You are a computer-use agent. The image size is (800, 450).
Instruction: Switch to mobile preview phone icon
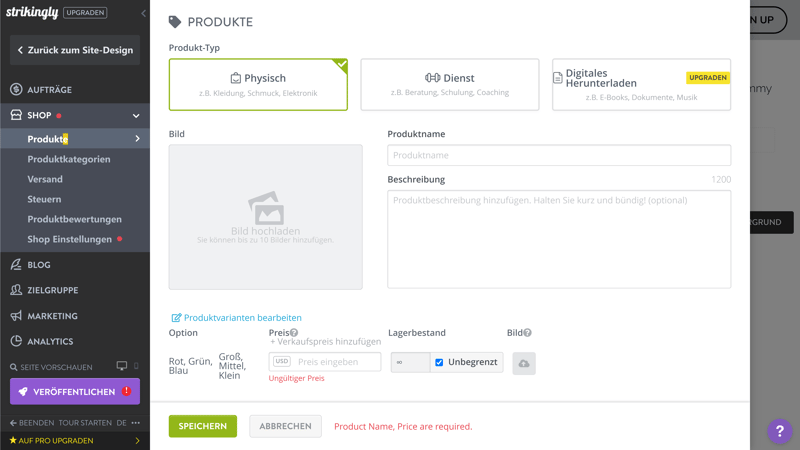tap(137, 367)
